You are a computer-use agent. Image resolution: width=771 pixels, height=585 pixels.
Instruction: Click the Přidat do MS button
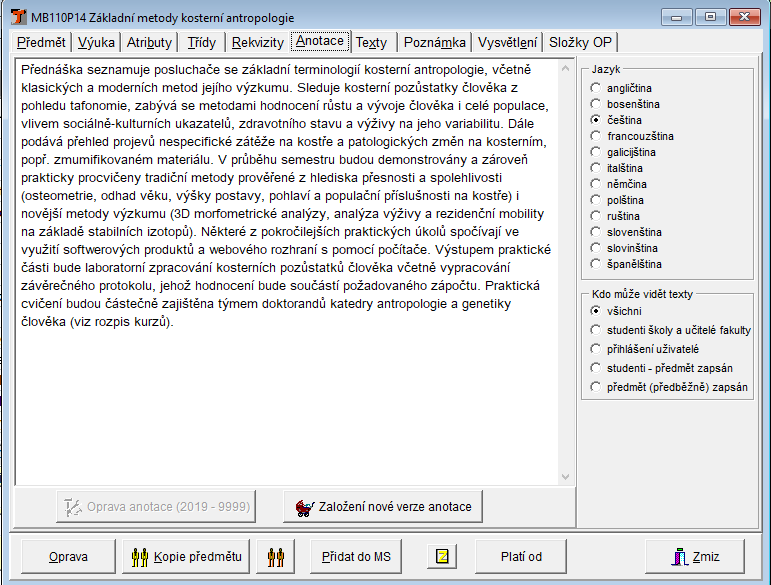pos(356,557)
